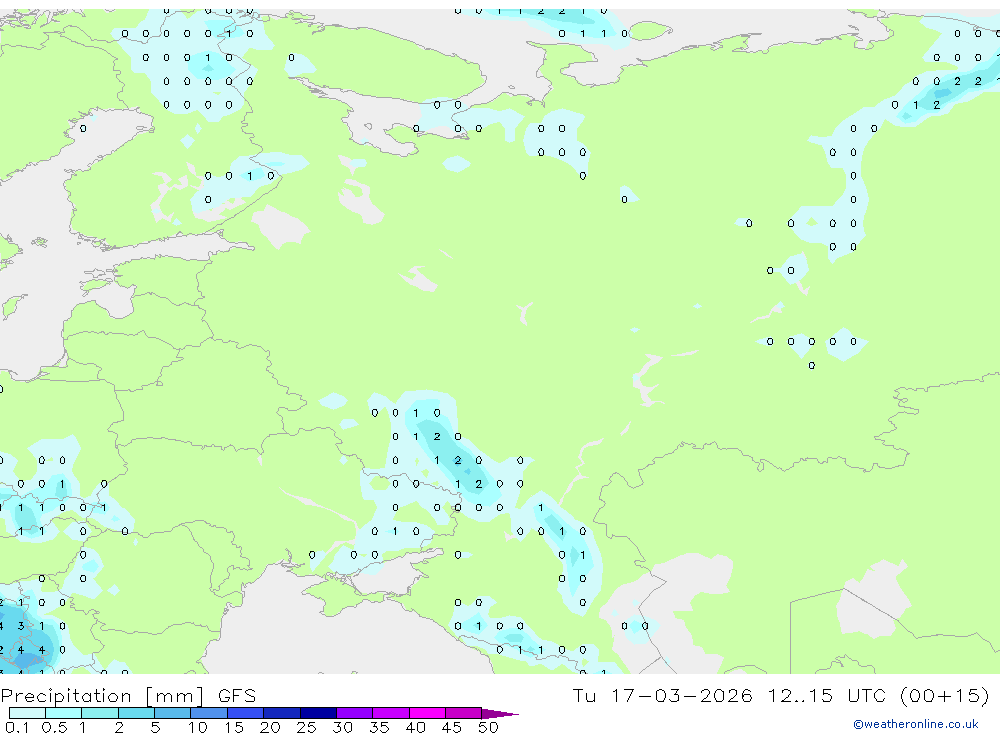Click the legend label '0.1'
Image resolution: width=1000 pixels, height=733 pixels.
click(x=17, y=727)
